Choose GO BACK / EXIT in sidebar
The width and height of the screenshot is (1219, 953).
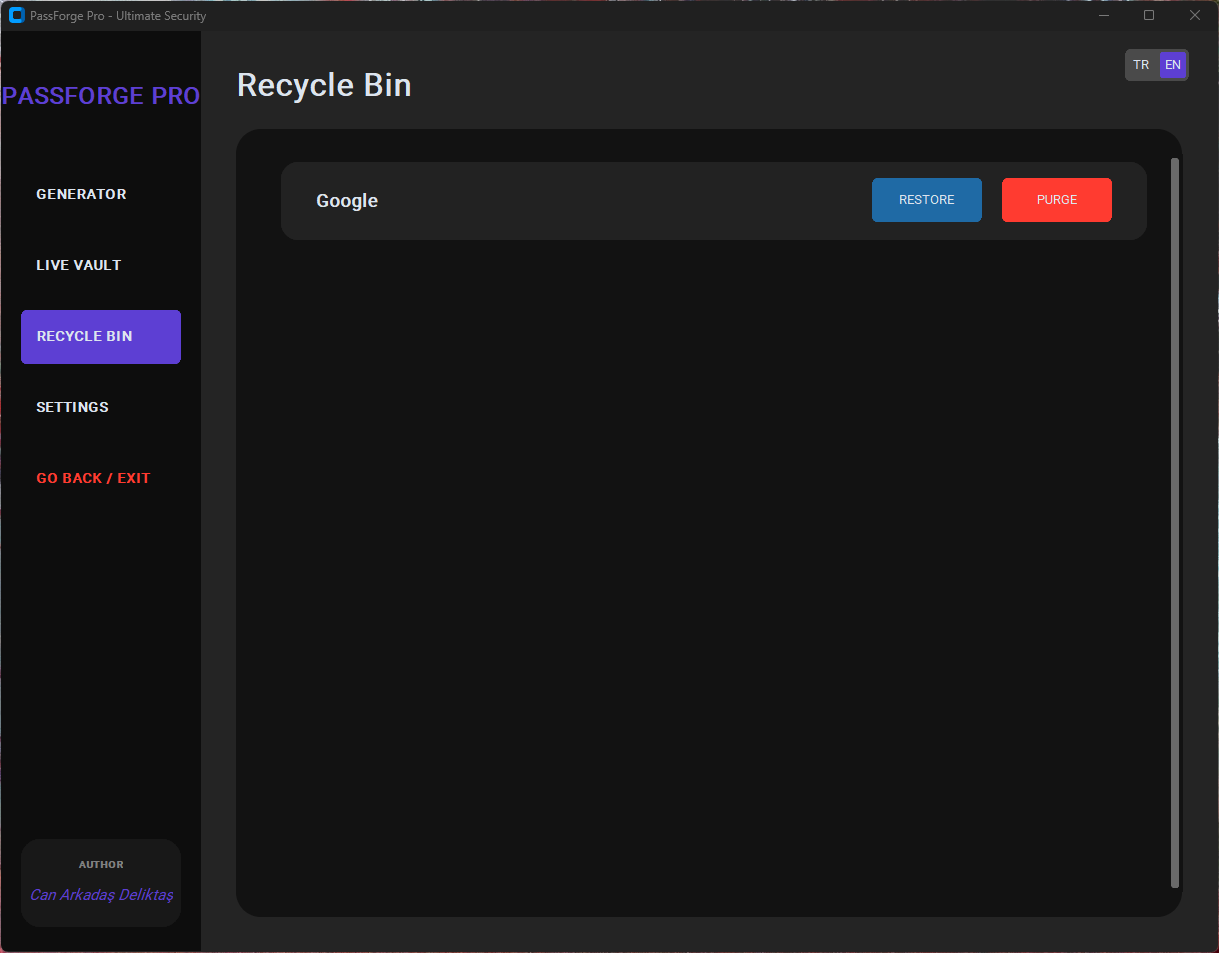tap(93, 478)
